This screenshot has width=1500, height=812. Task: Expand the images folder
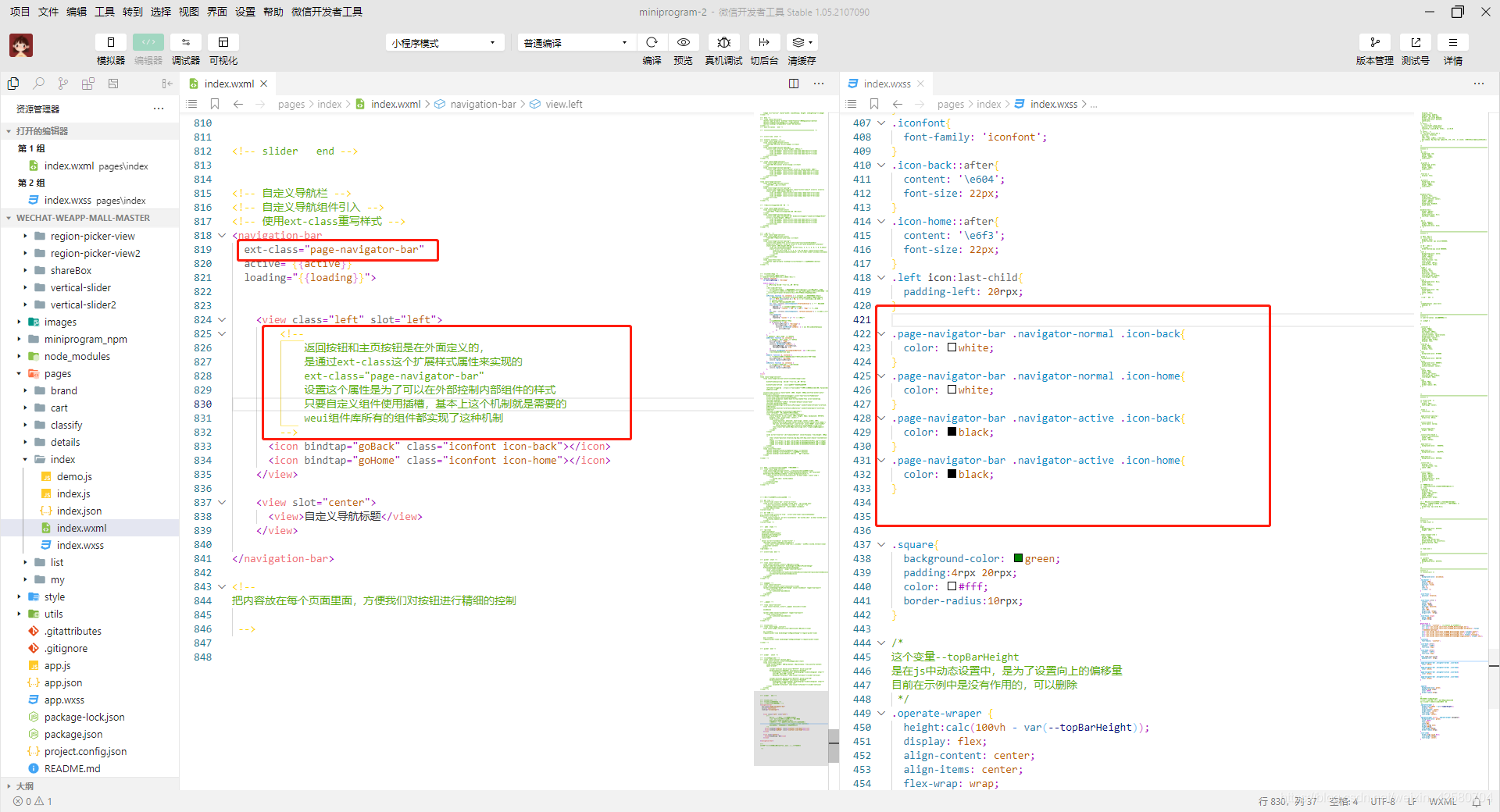click(19, 322)
